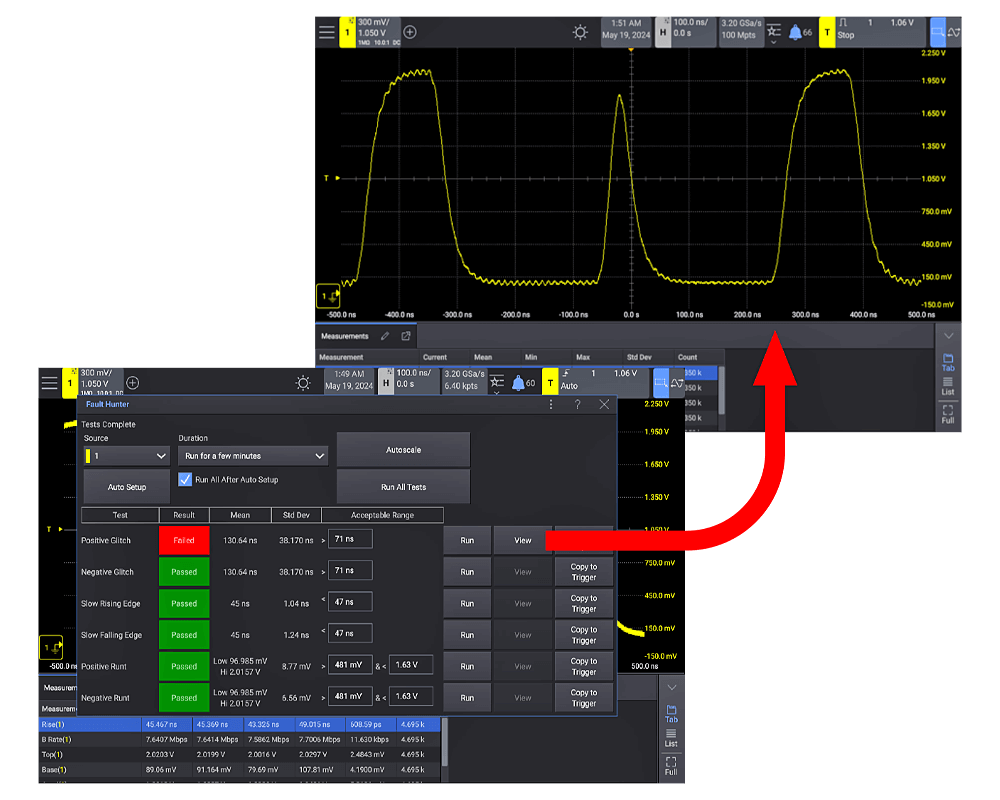Image resolution: width=1000 pixels, height=800 pixels.
Task: Click Positive Glitch acceptable range 71 ns field
Action: tap(350, 540)
